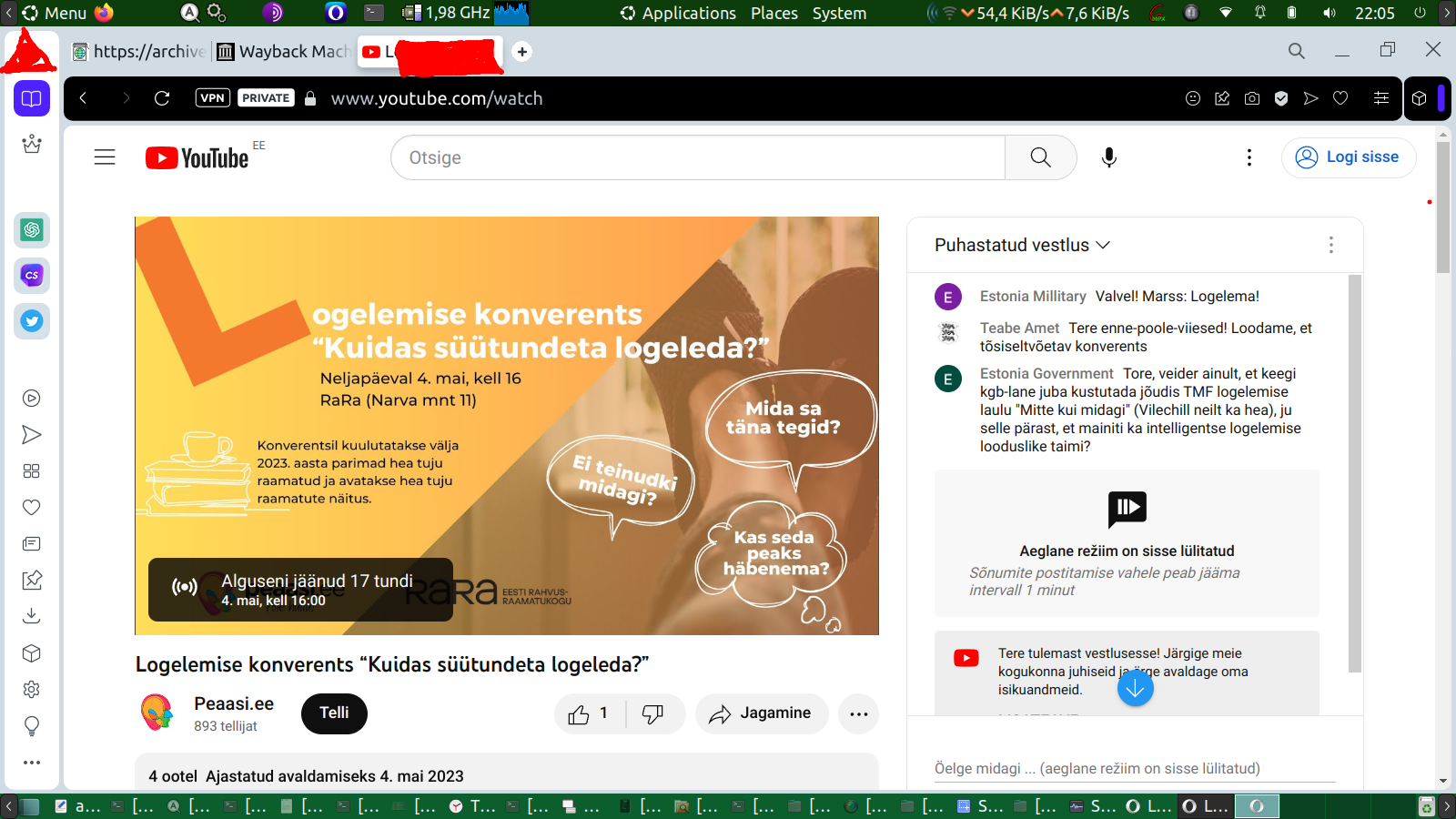Open Settings gear icon in Opera sidebar

tap(32, 689)
